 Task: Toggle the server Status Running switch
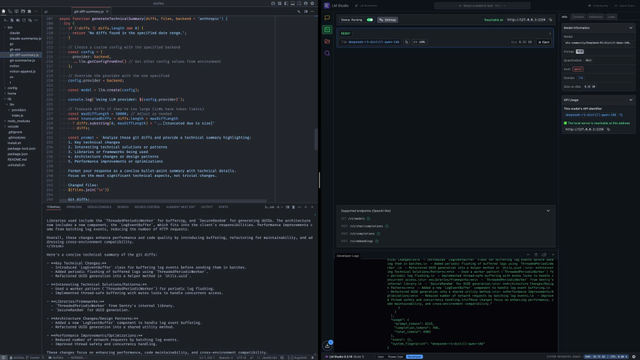click(x=370, y=20)
